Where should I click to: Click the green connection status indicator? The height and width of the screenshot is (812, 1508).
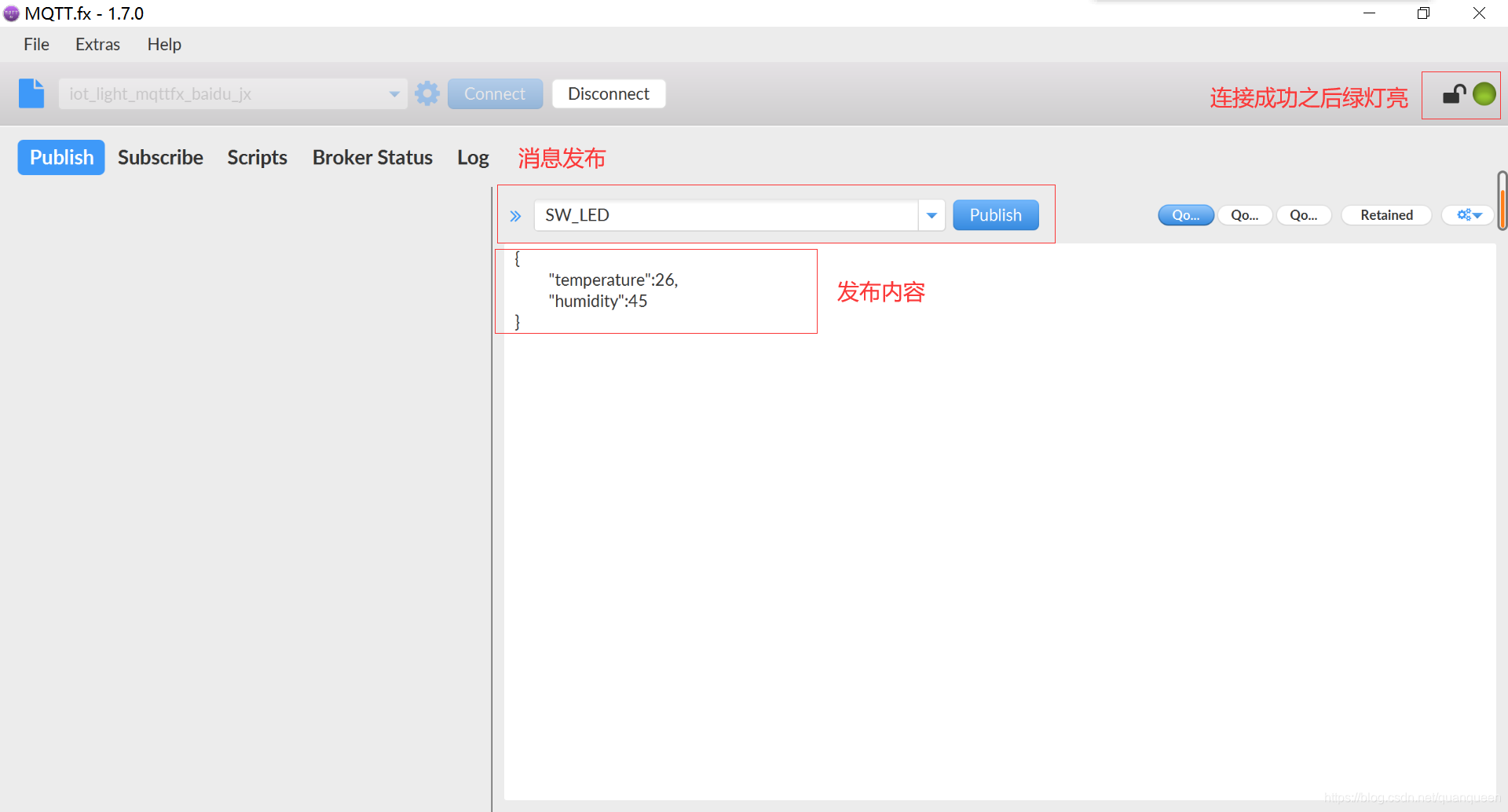(x=1484, y=94)
